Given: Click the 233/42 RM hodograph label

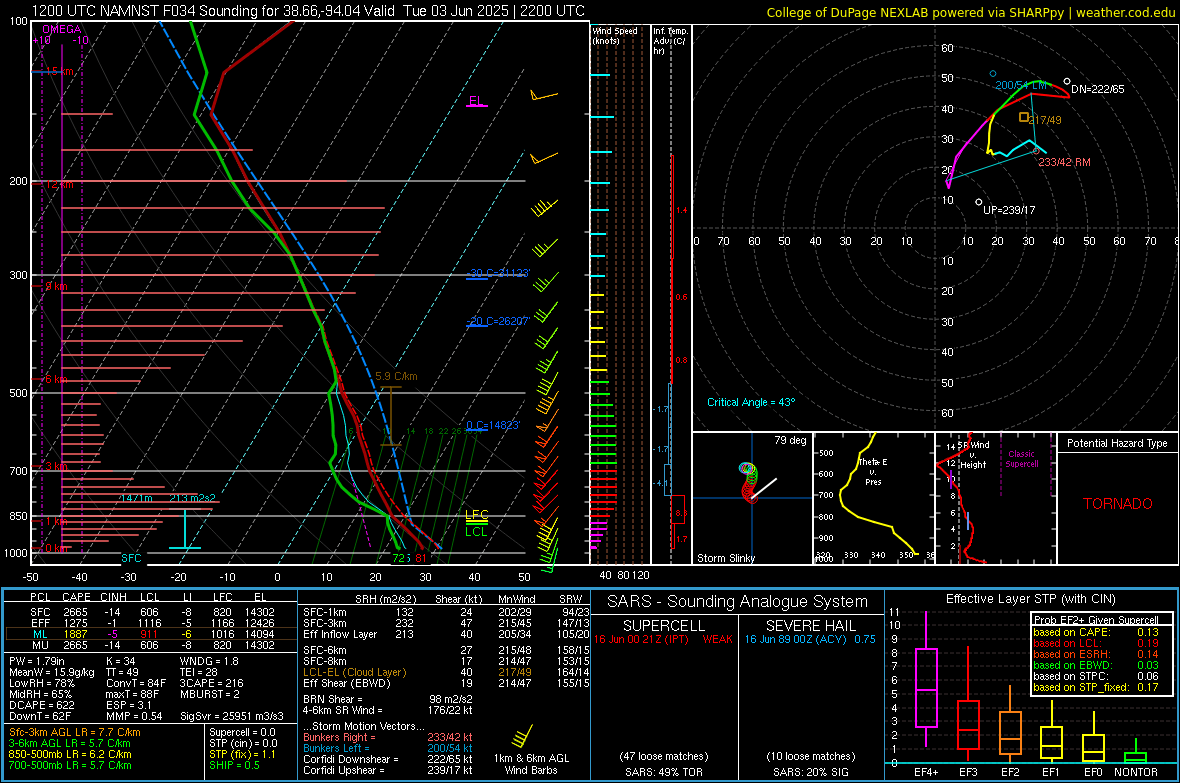Looking at the screenshot, I should coord(1064,162).
